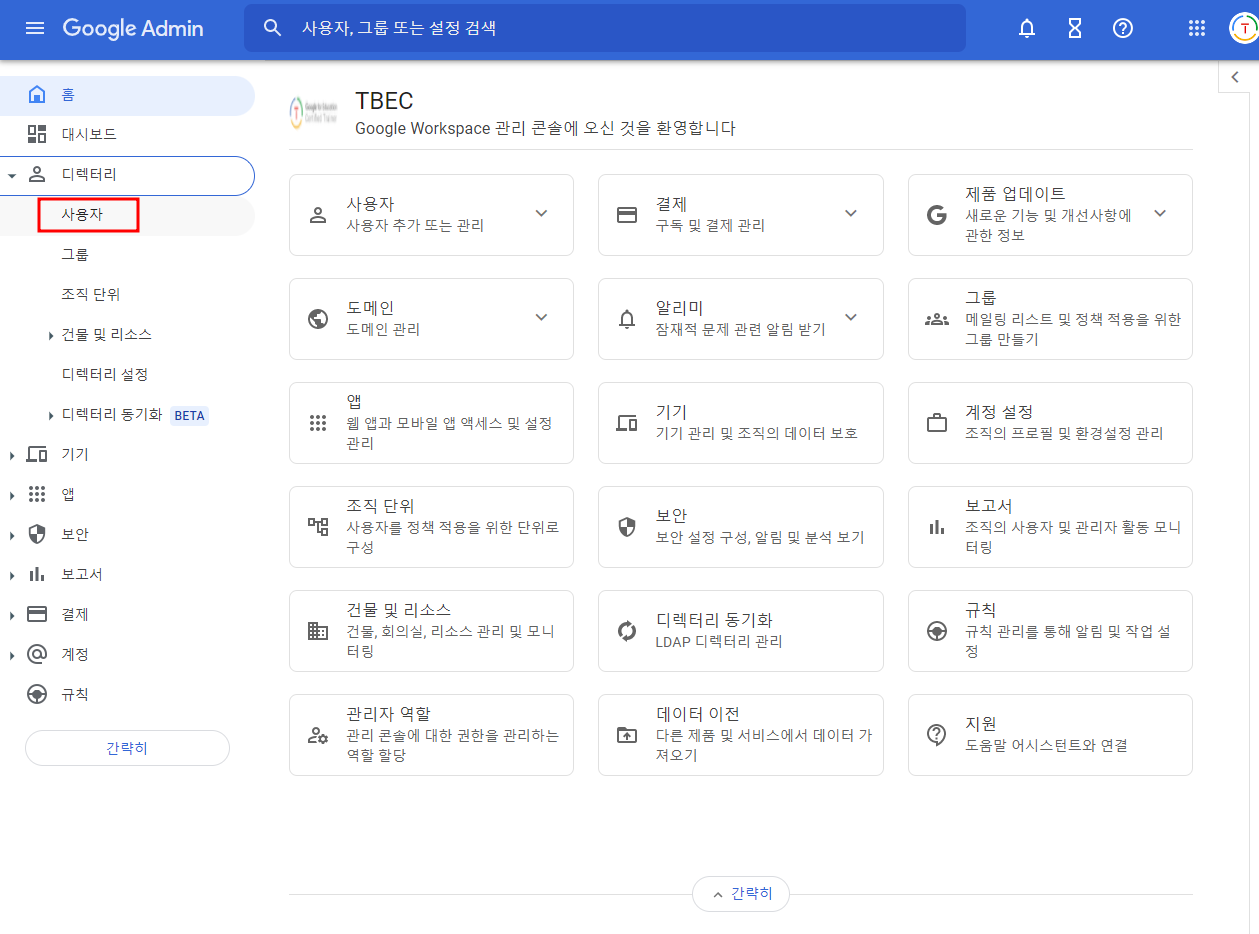The height and width of the screenshot is (934, 1259).
Task: Open the help question mark icon
Action: (x=1123, y=28)
